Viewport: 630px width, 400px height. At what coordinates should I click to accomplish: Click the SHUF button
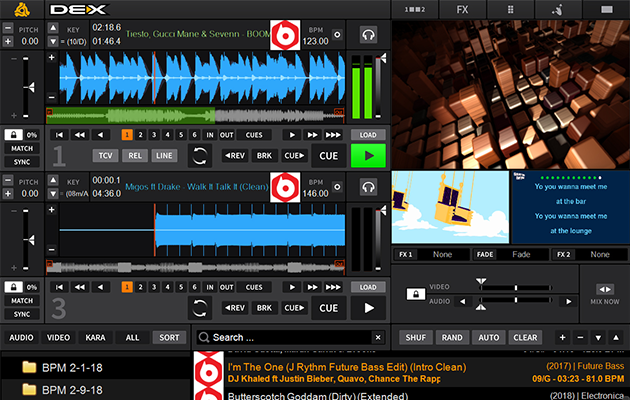tap(415, 338)
